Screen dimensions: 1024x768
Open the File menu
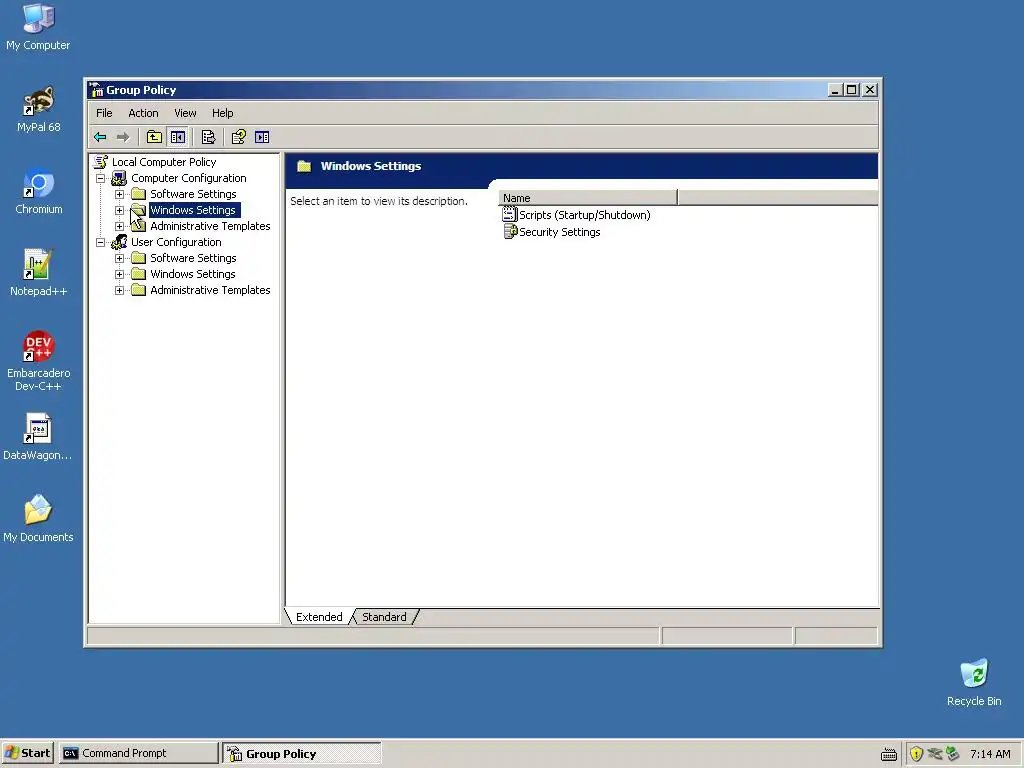click(x=104, y=113)
